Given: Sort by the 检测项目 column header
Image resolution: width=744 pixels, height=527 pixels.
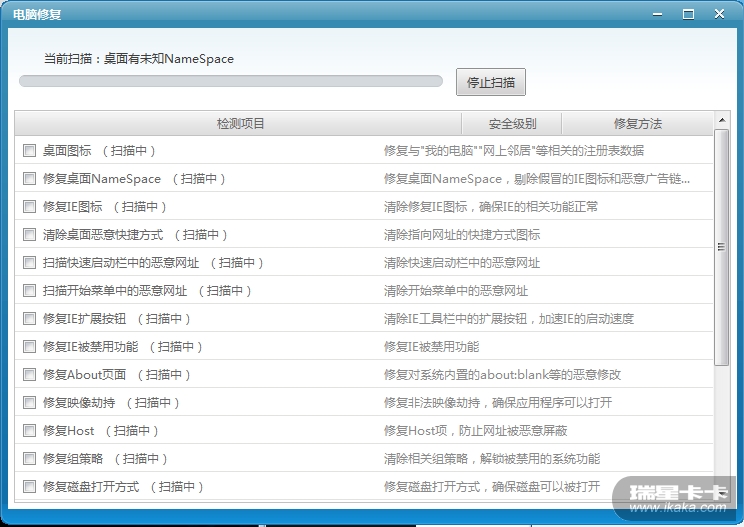Looking at the screenshot, I should pos(238,124).
